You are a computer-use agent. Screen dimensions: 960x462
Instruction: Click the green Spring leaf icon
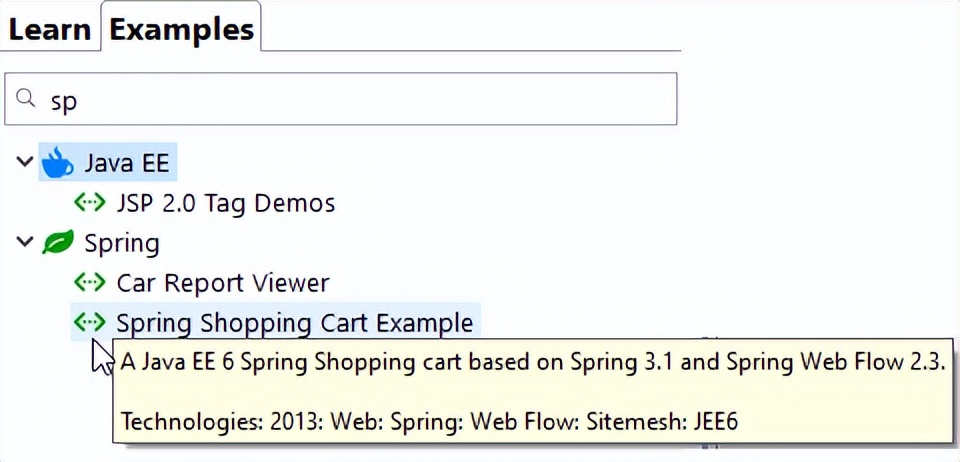click(58, 243)
